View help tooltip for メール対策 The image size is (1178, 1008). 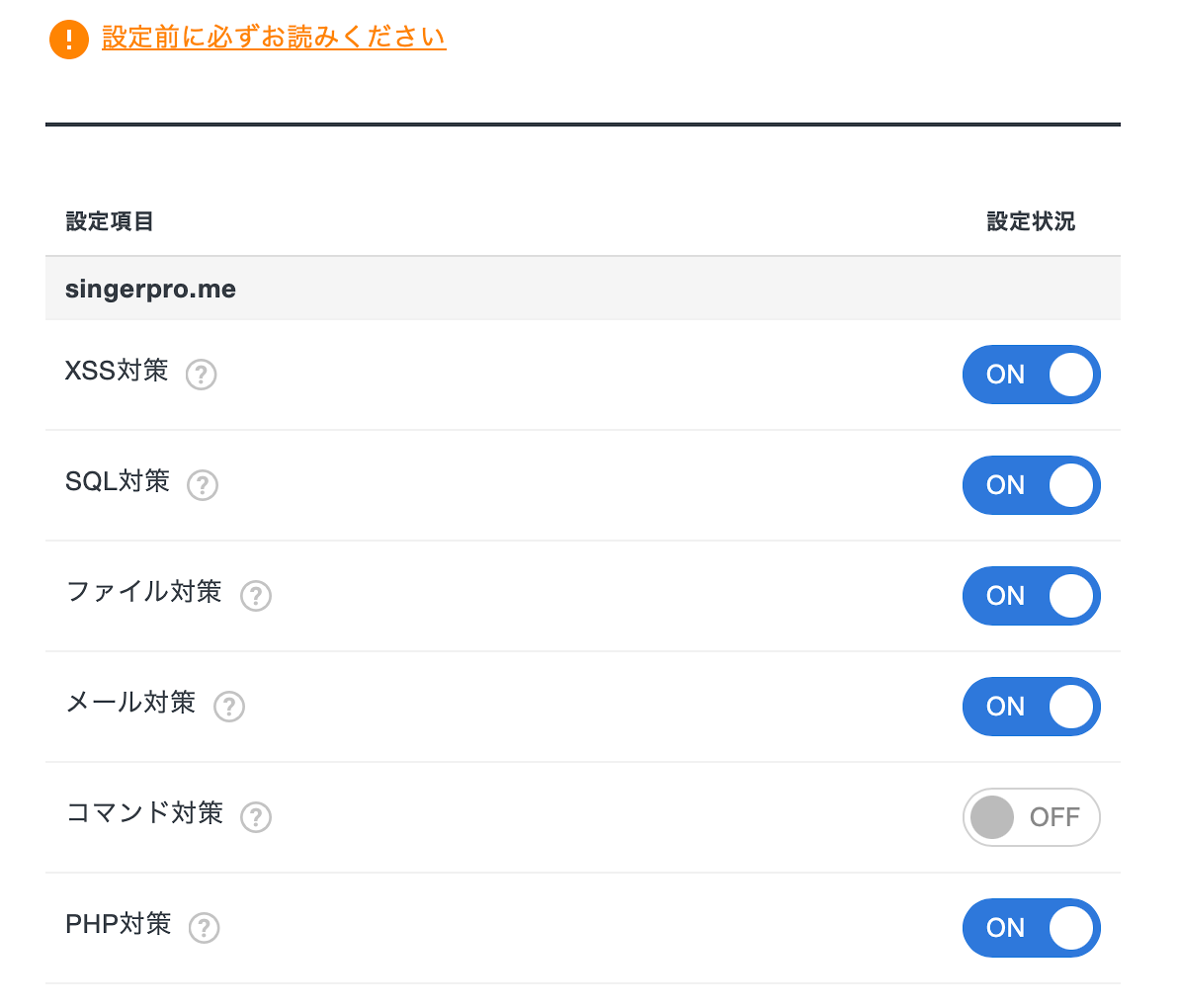click(x=229, y=707)
